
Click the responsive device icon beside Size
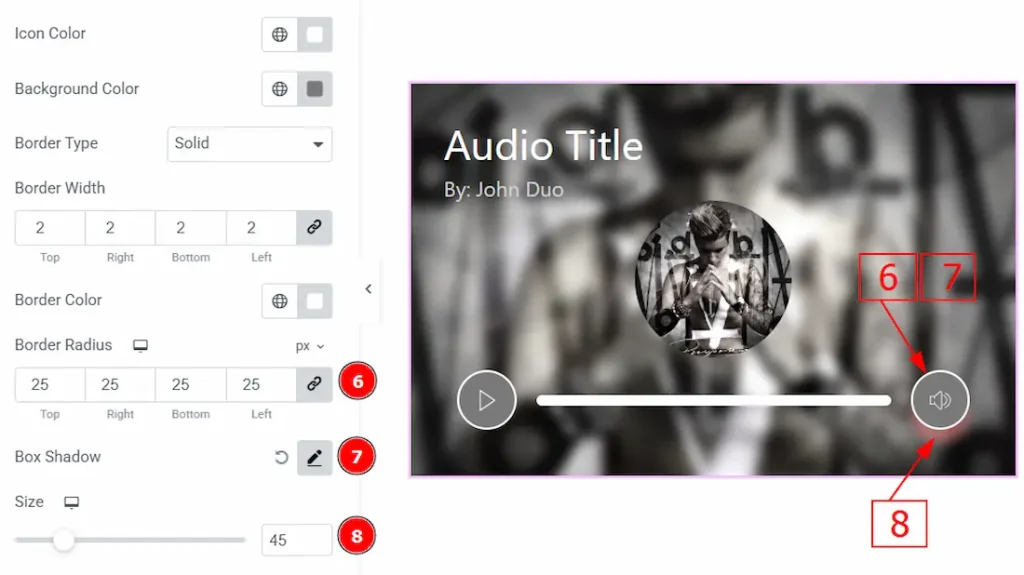(x=71, y=502)
